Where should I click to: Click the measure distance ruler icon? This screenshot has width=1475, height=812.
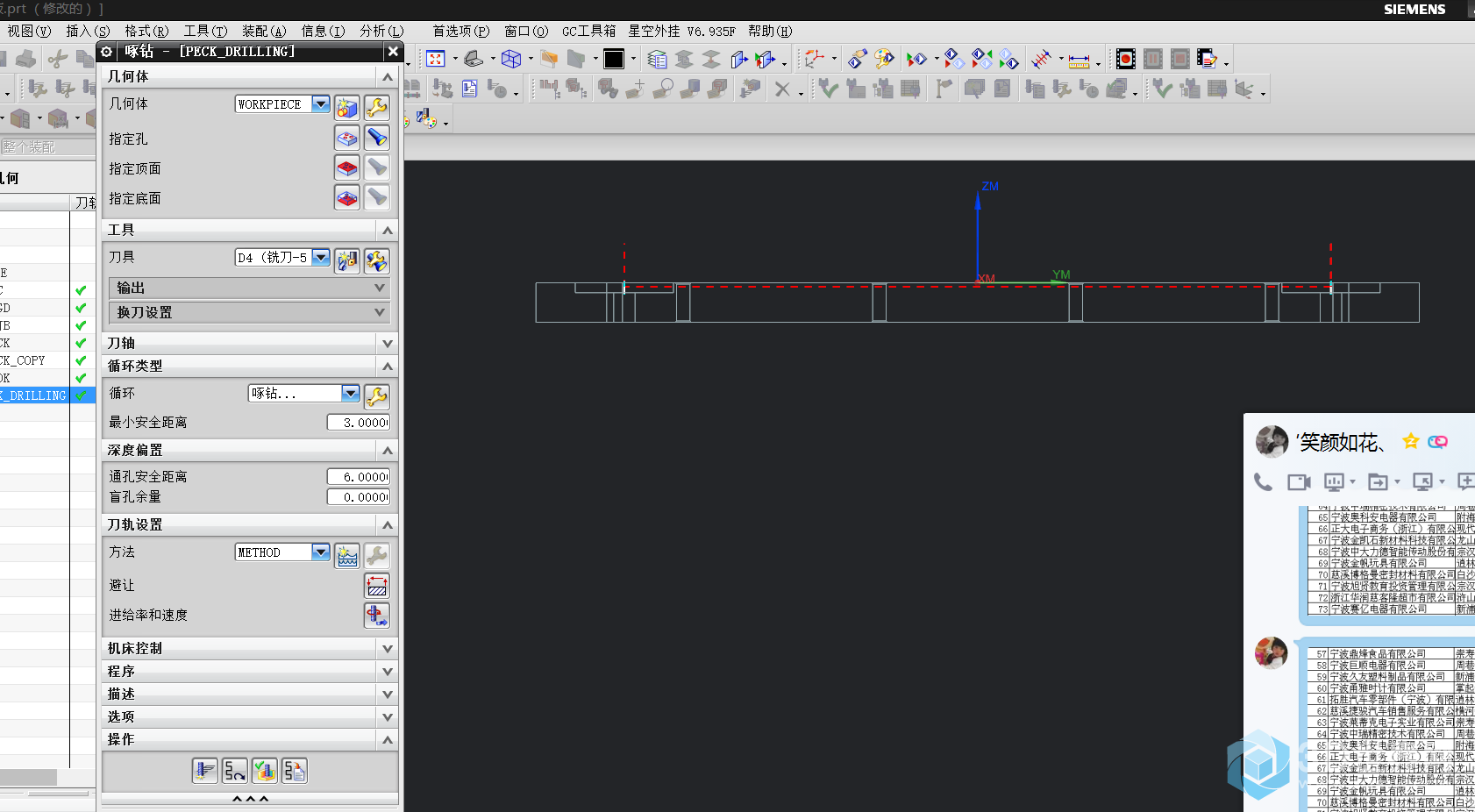pos(1080,60)
